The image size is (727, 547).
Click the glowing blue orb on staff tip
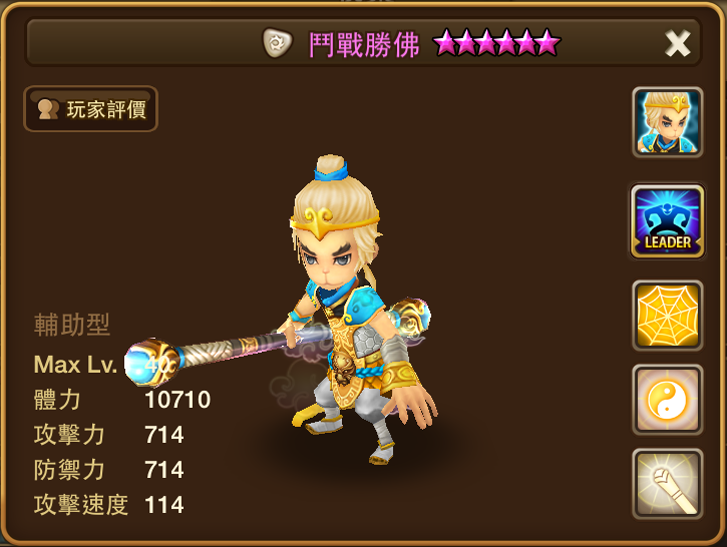[145, 364]
